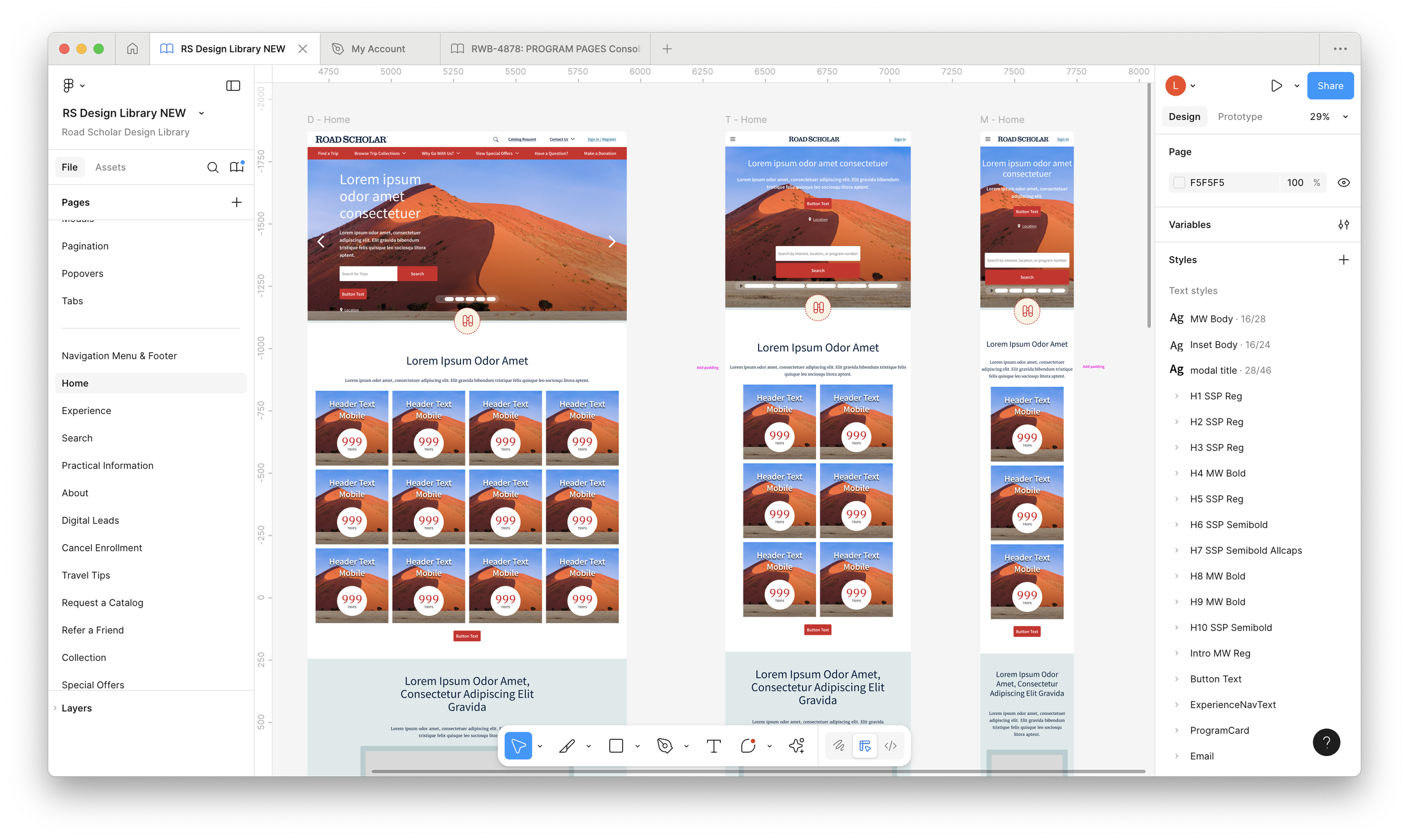Viewport: 1409px width, 840px height.
Task: Click the F5F5F5 page color swatch
Action: click(x=1179, y=183)
